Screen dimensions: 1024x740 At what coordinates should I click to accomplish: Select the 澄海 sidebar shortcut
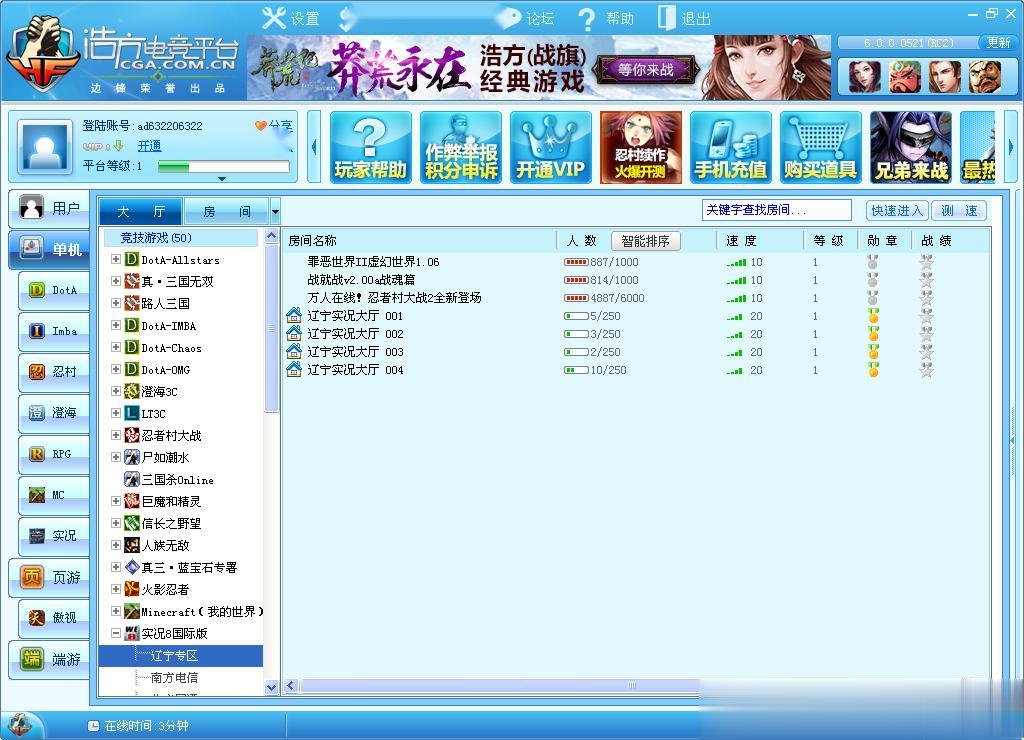click(x=54, y=413)
